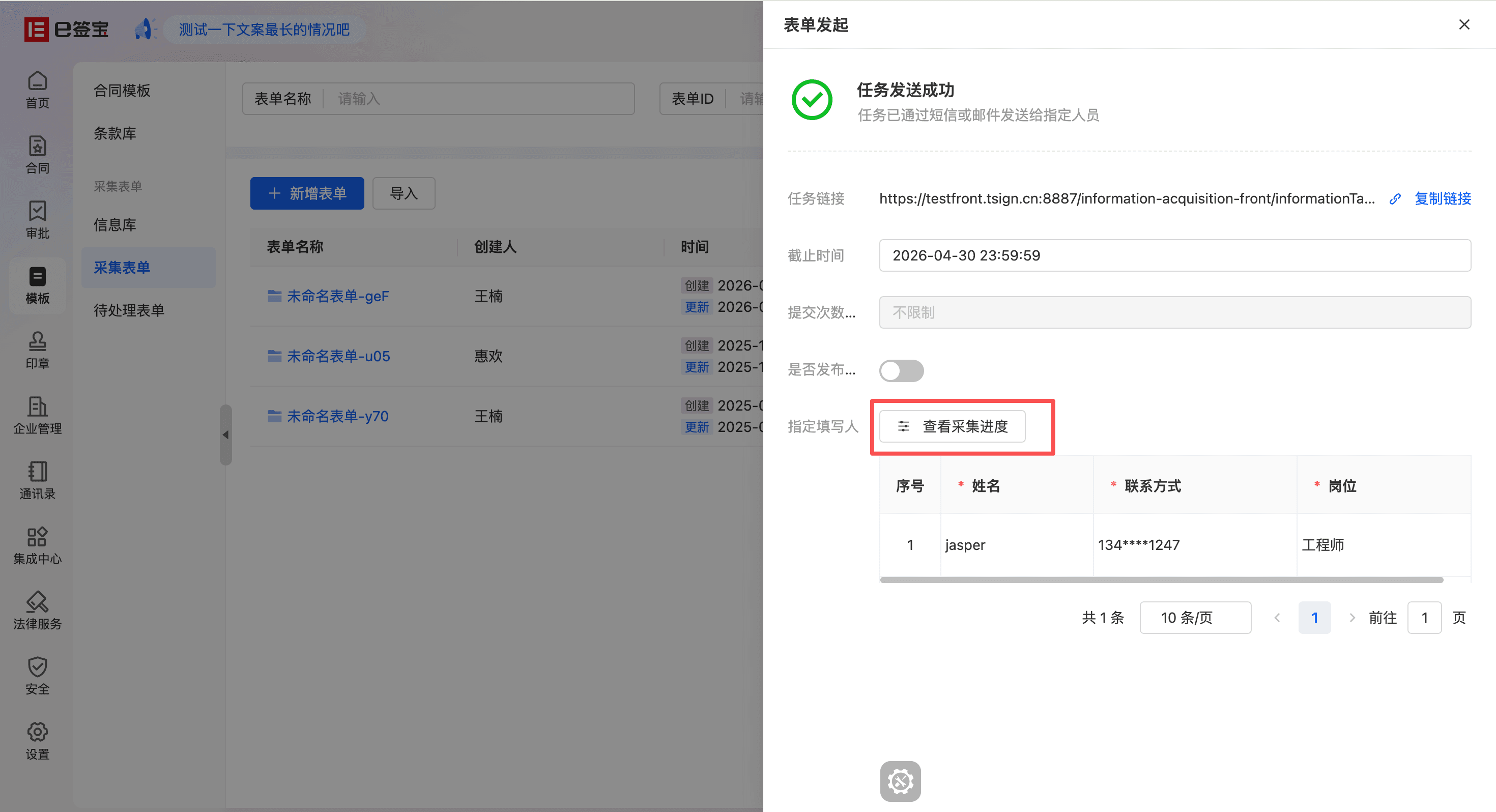Open the 截止时间 date picker field
1496x812 pixels.
(1175, 255)
